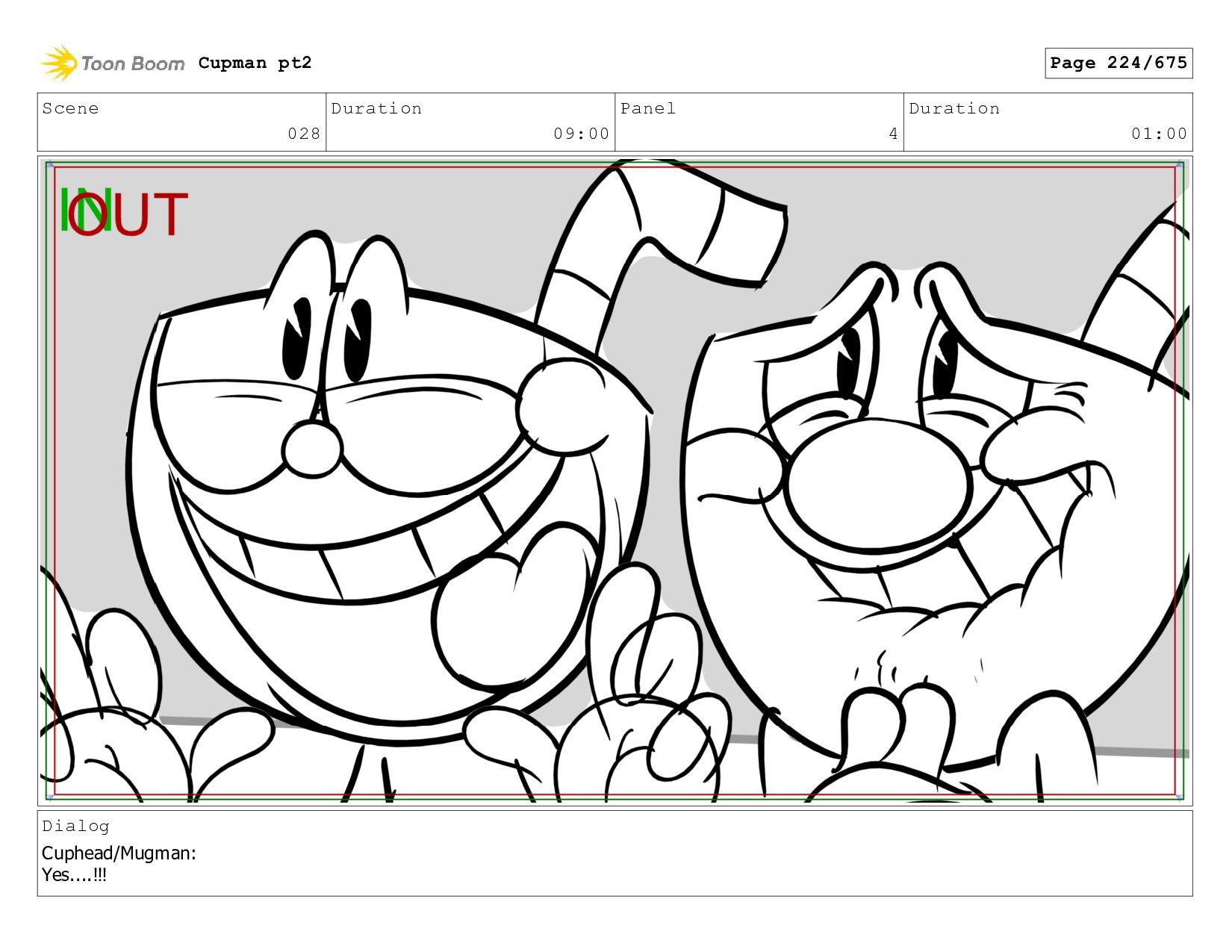This screenshot has width=1232, height=952.
Task: Click the 'Page 224/675' page indicator box
Action: (x=1118, y=63)
